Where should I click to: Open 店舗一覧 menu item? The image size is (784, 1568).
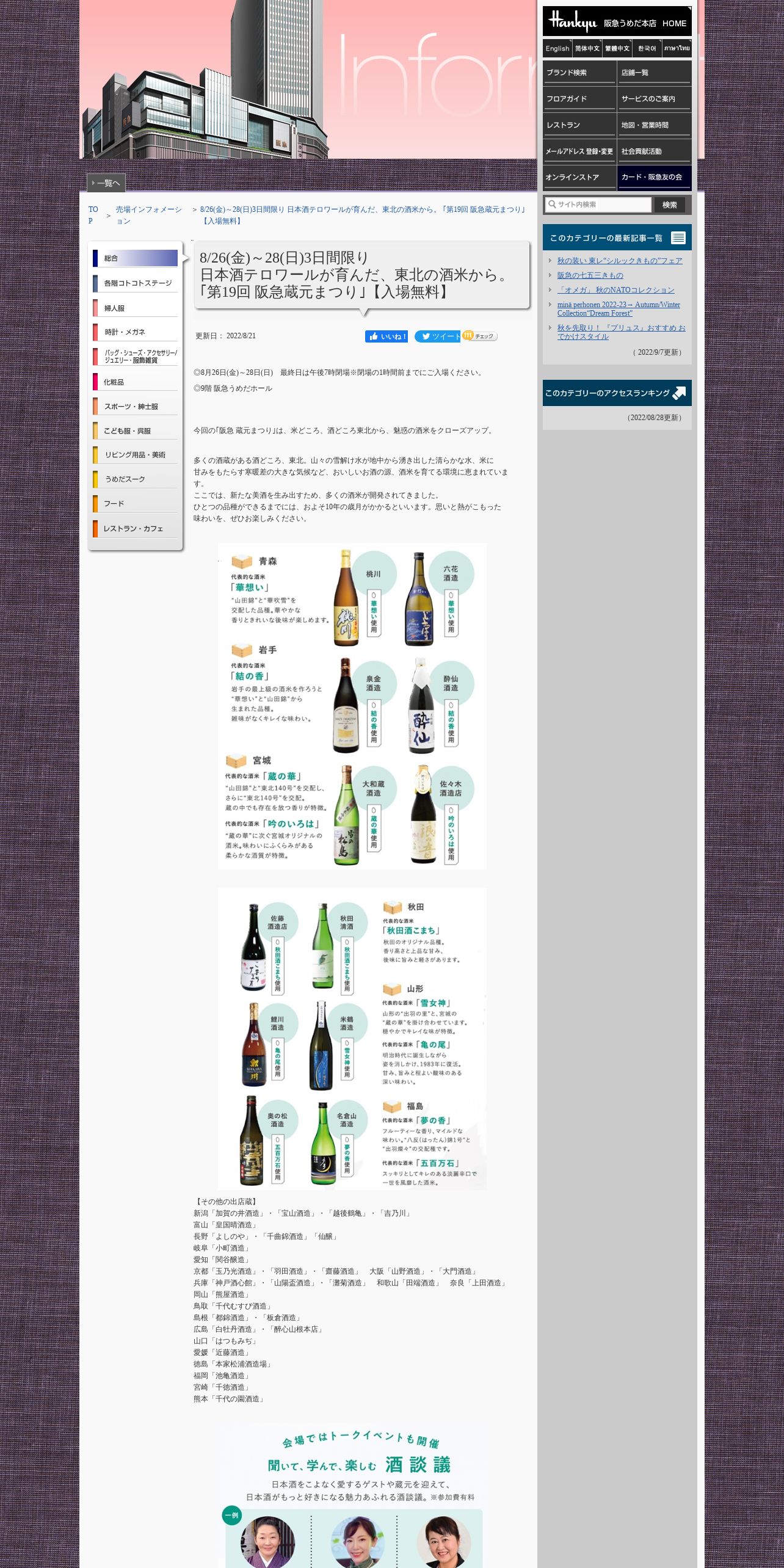click(x=655, y=73)
